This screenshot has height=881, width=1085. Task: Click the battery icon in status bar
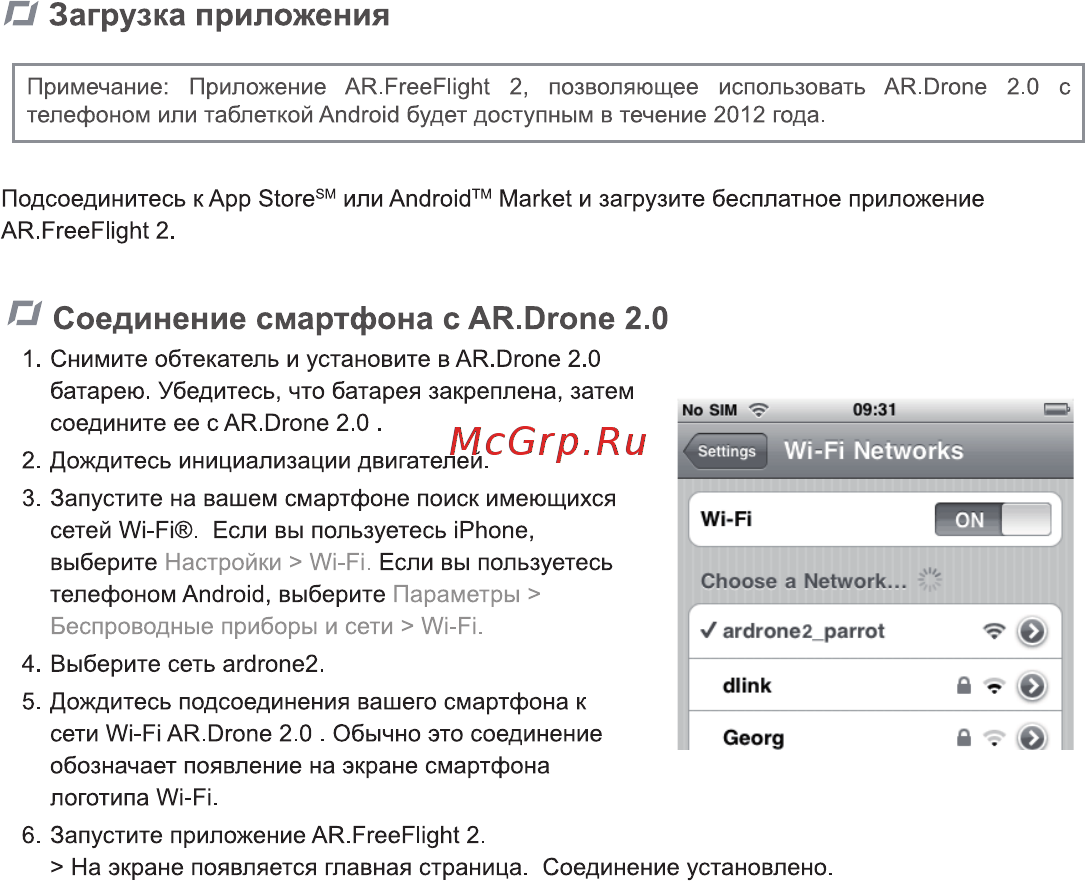pos(1057,410)
